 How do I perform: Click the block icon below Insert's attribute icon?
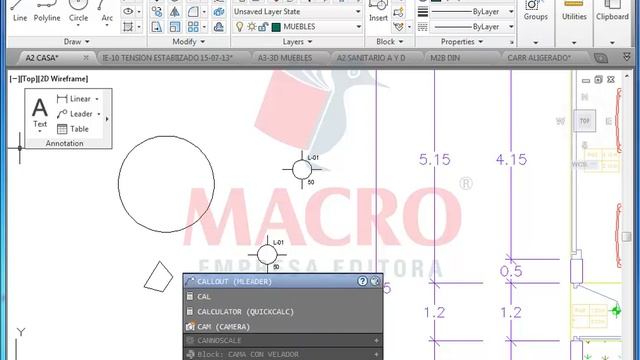(398, 27)
